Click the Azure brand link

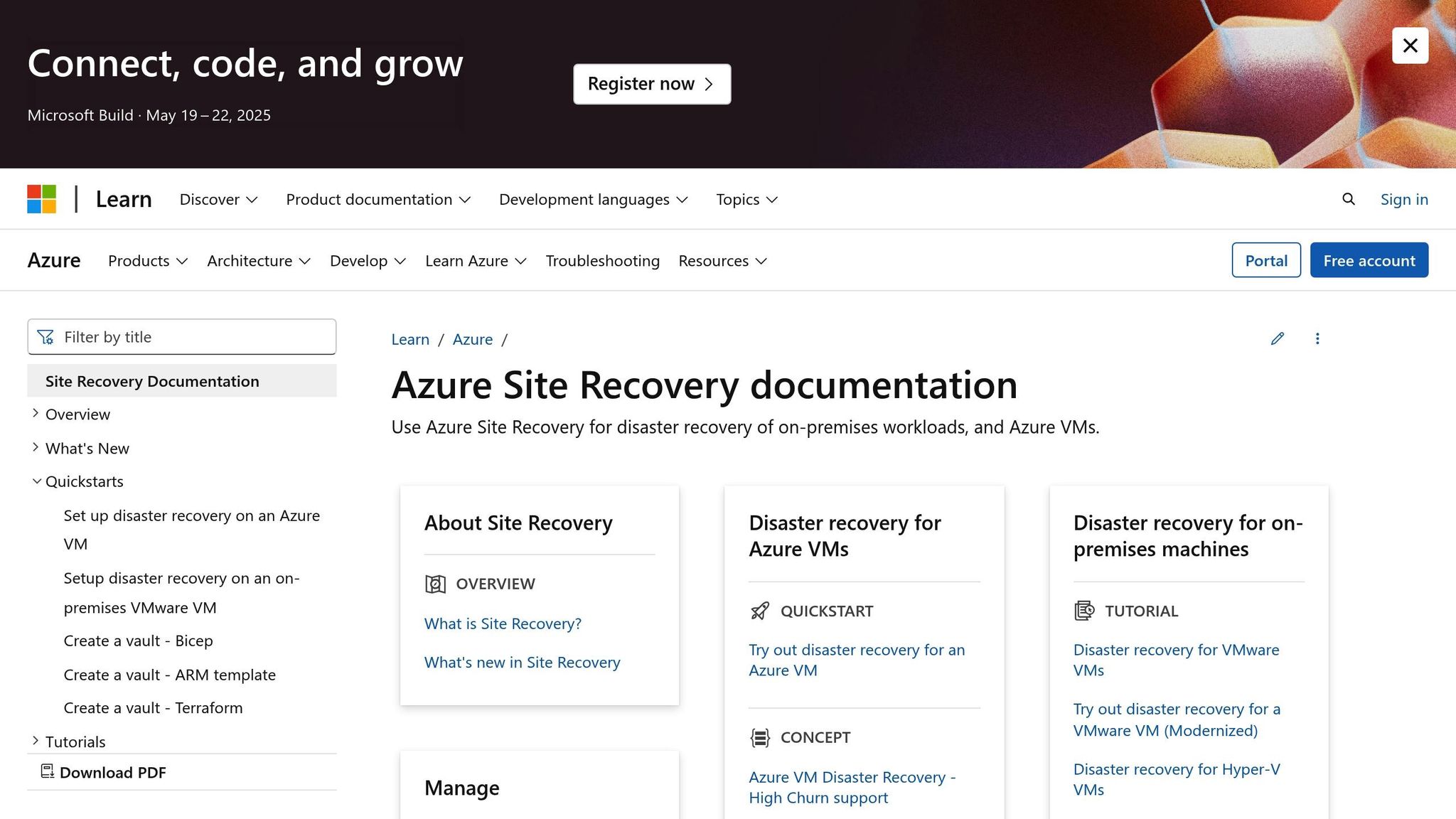pos(54,260)
